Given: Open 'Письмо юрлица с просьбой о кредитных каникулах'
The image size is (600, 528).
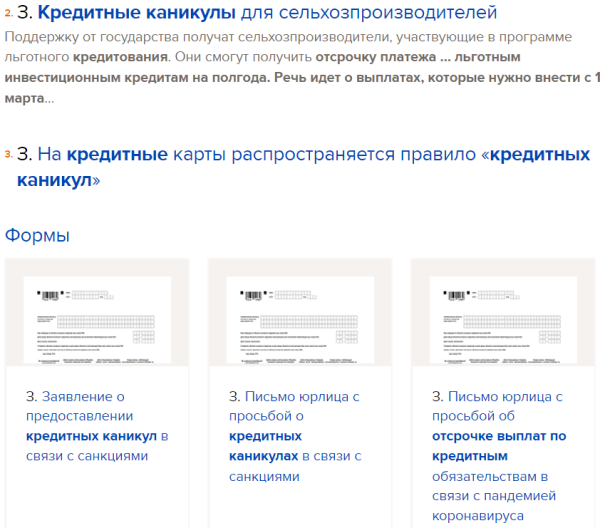Looking at the screenshot, I should pos(294,436).
